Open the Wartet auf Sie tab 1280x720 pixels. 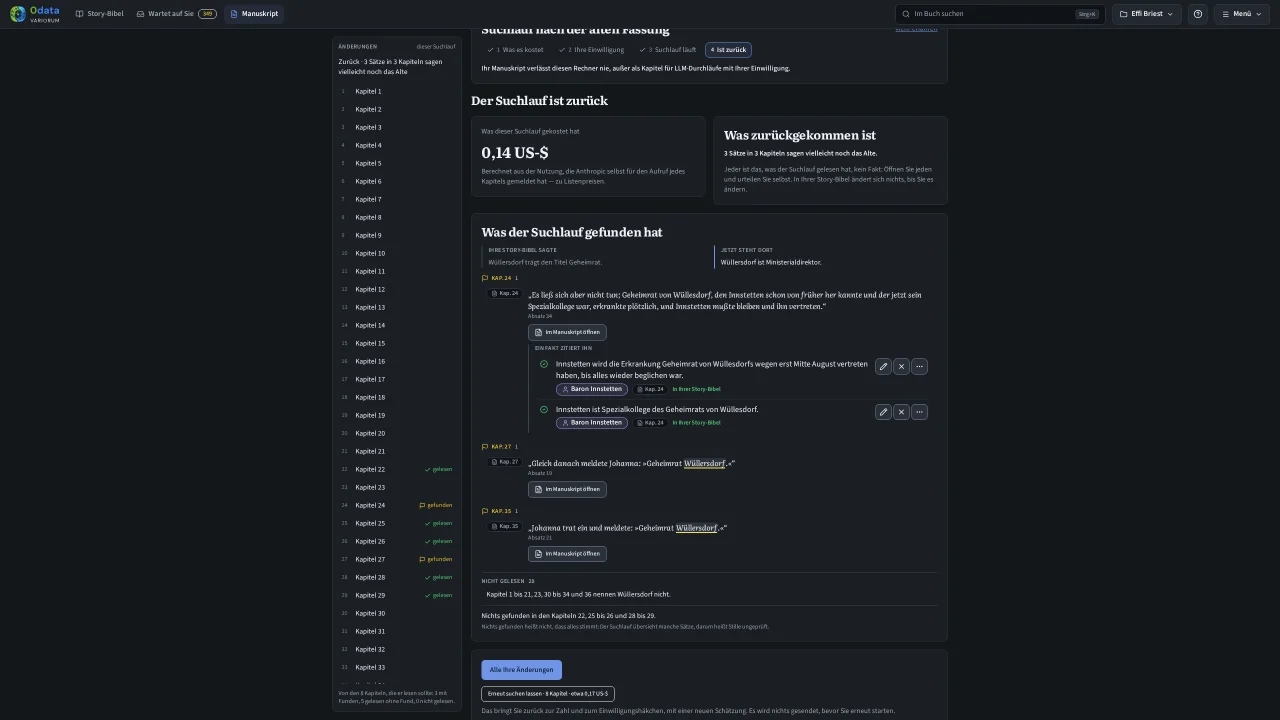(x=176, y=14)
